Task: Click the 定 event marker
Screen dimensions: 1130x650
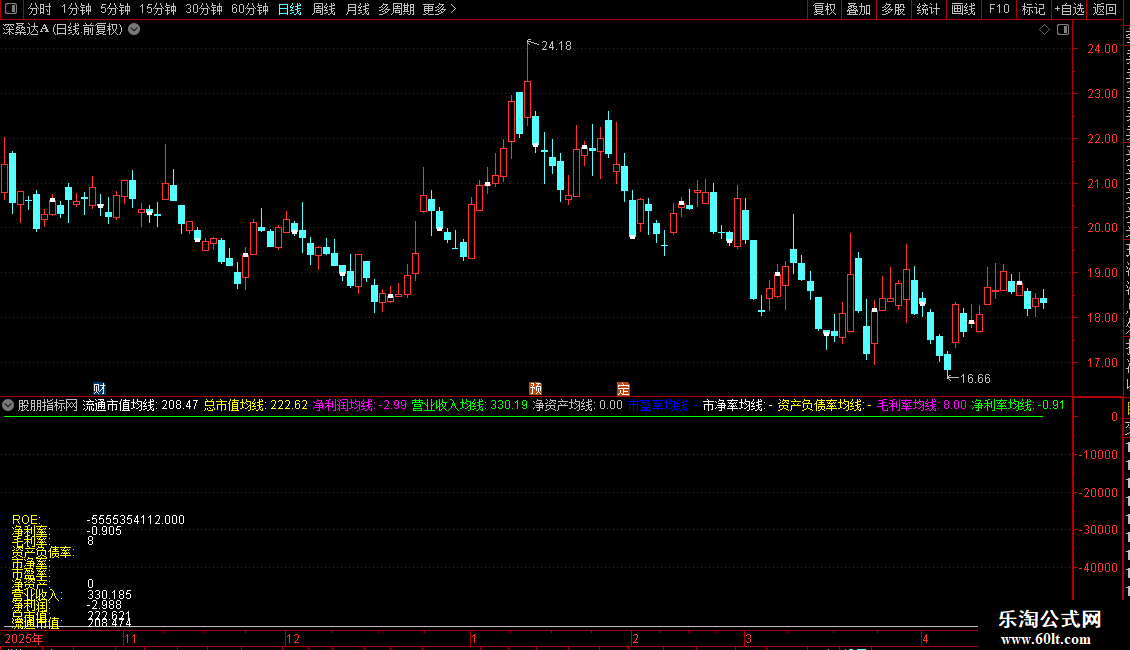Action: [623, 388]
